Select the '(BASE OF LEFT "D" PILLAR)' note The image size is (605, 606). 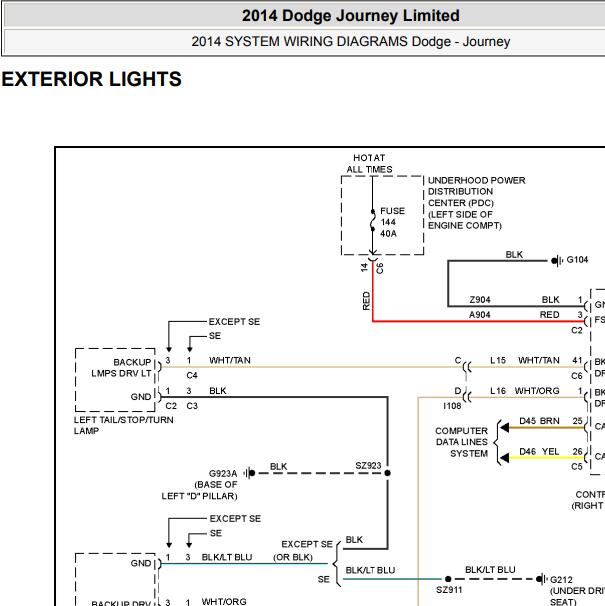tap(199, 490)
